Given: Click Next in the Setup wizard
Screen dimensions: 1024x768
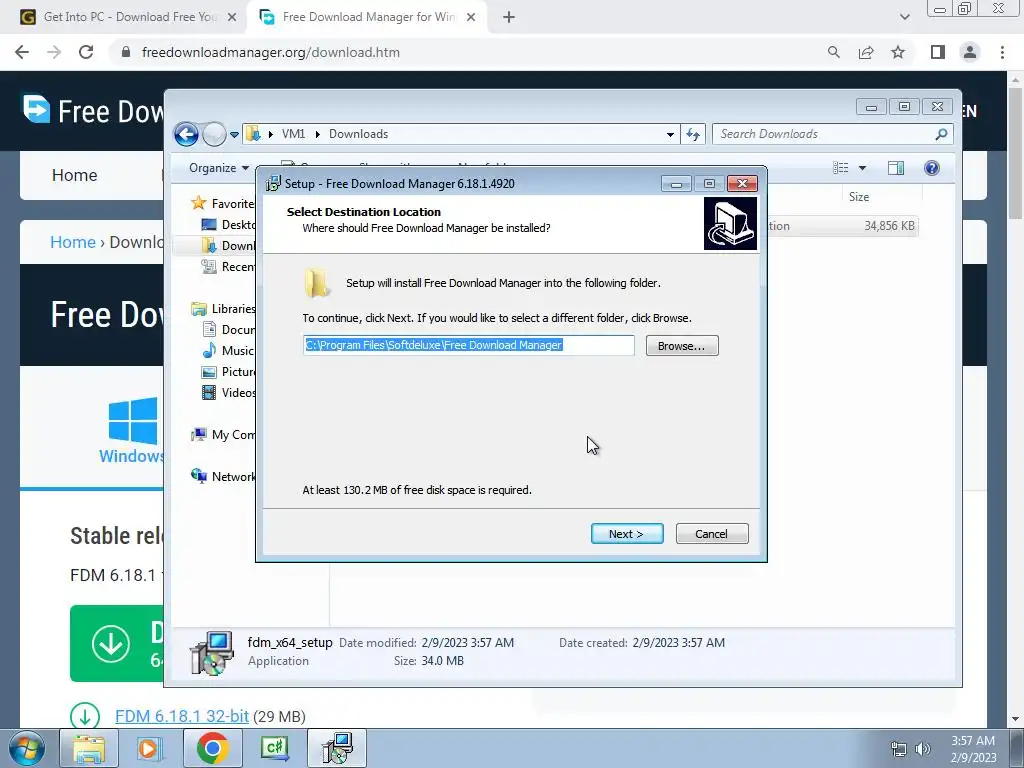Looking at the screenshot, I should (x=627, y=534).
